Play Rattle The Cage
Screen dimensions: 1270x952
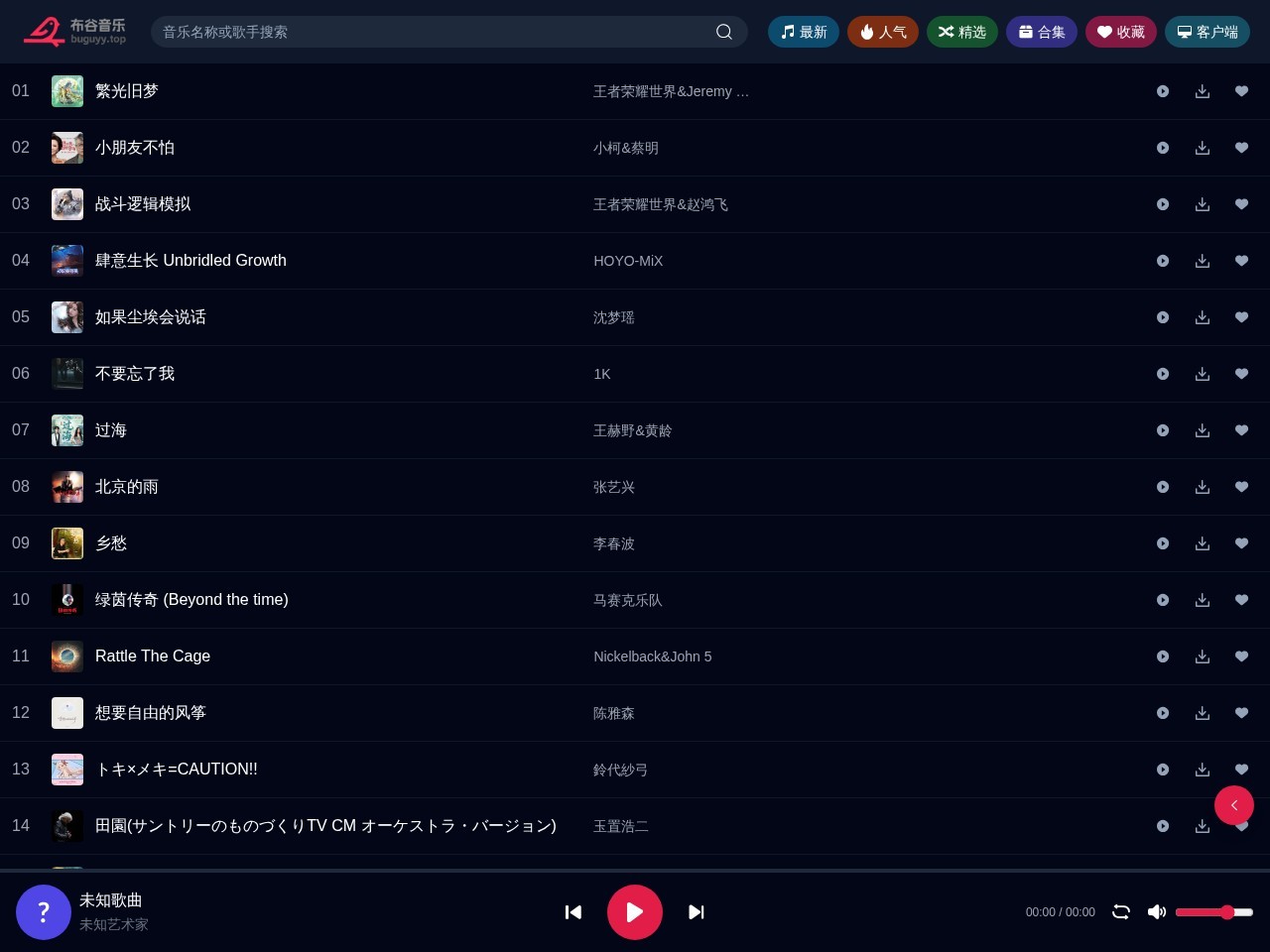1163,656
